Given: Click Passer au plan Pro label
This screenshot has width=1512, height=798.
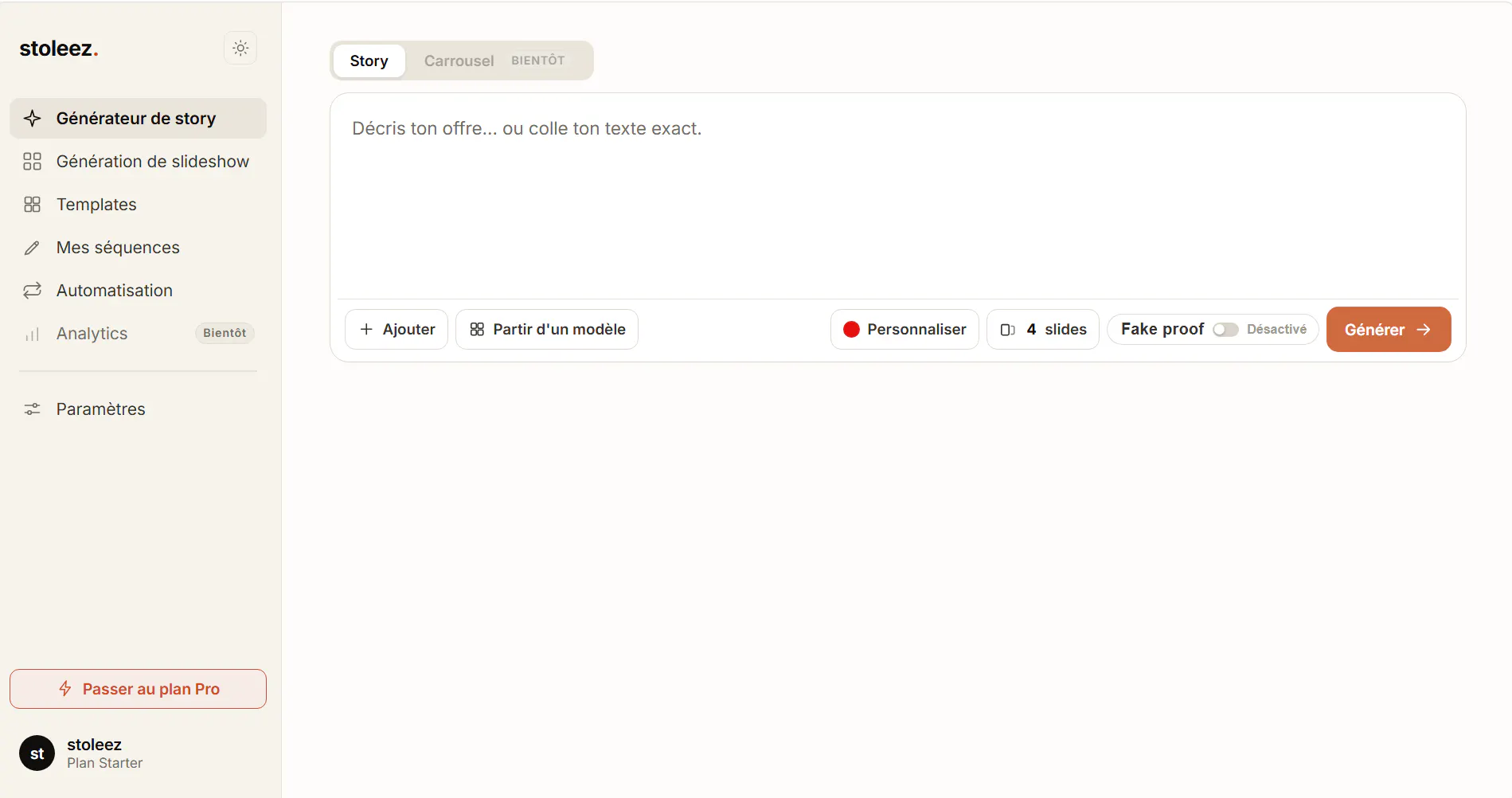Looking at the screenshot, I should pos(151,690).
